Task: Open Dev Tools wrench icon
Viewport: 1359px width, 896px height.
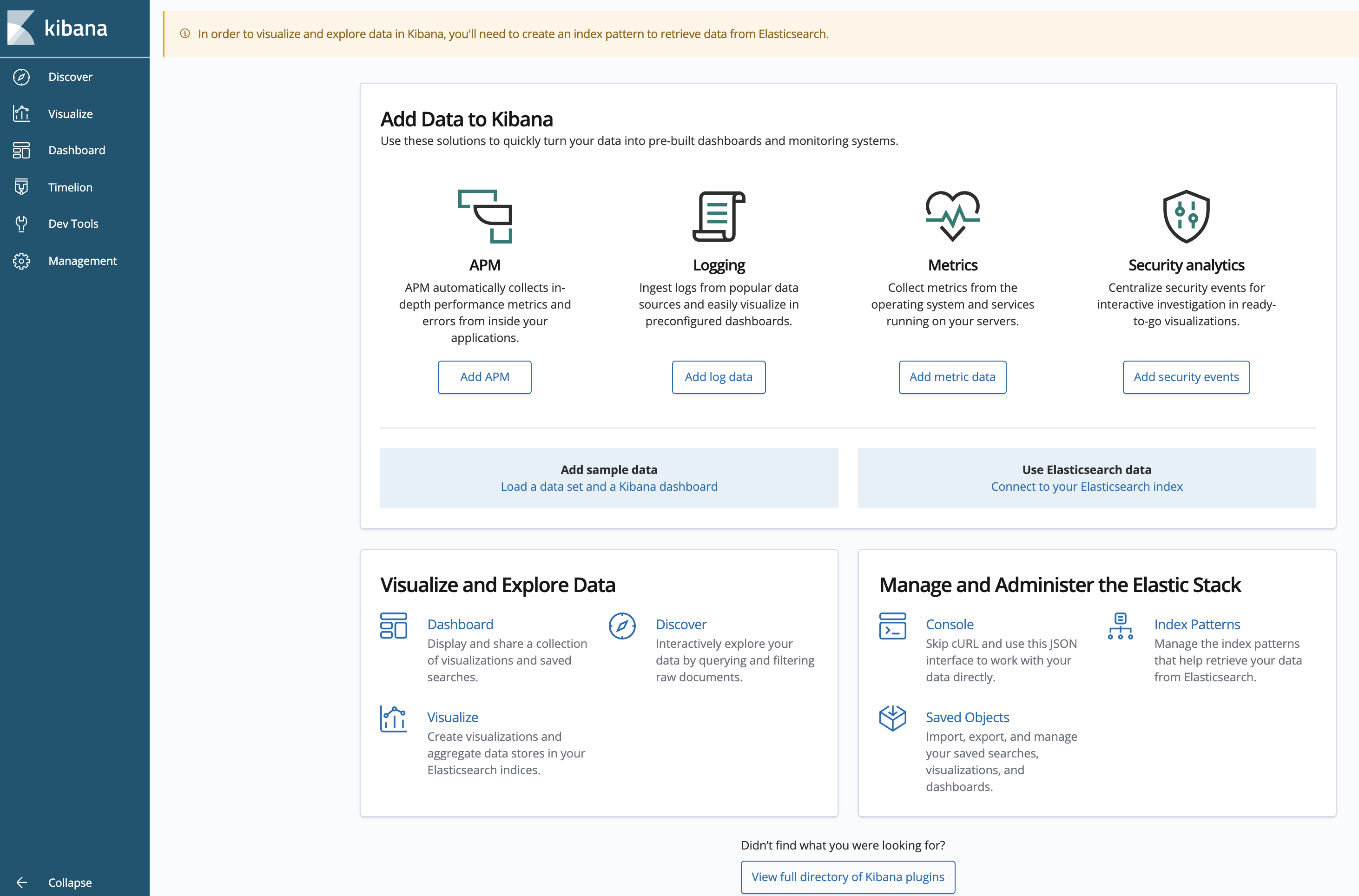Action: coord(21,224)
